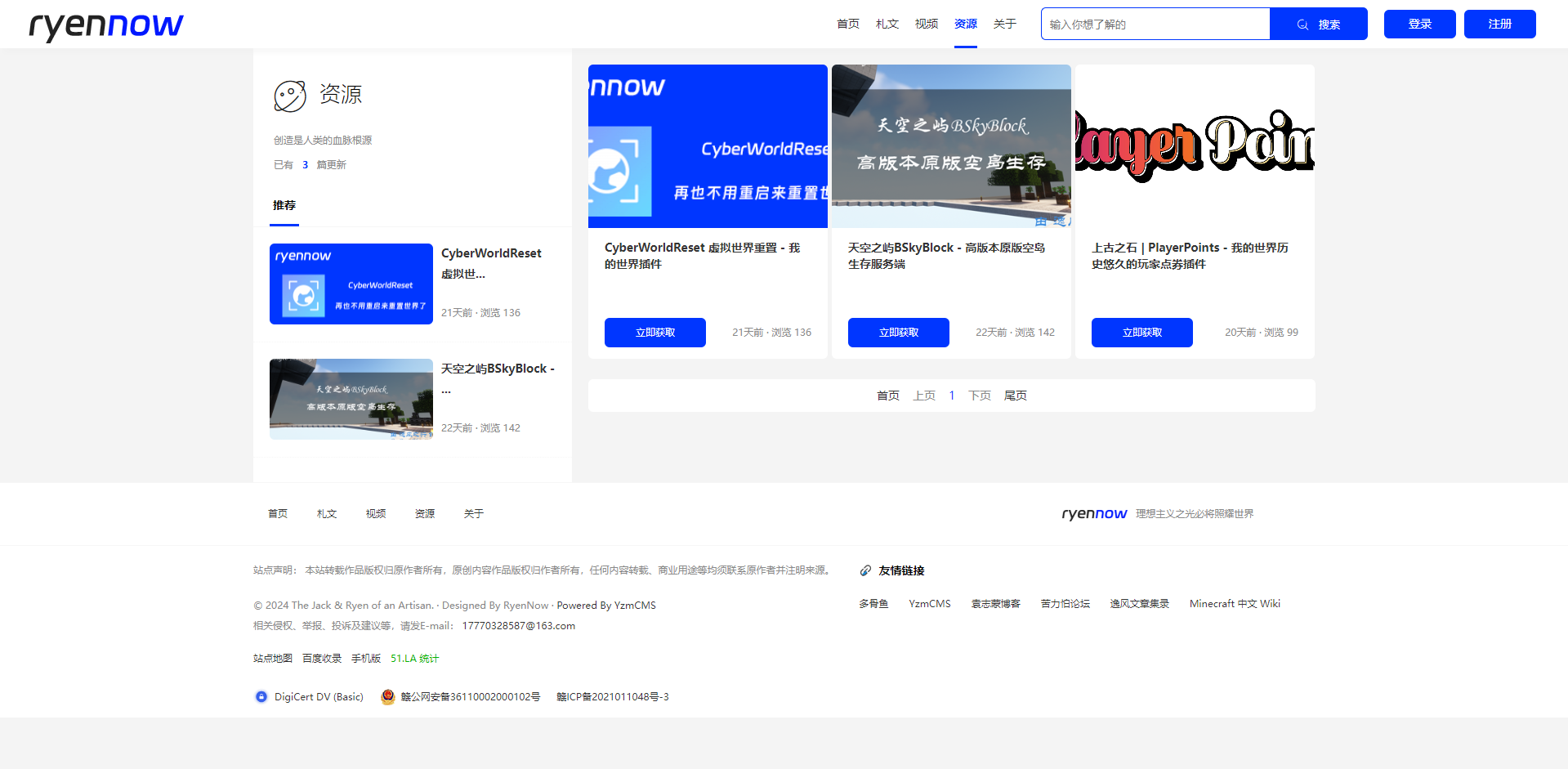Open footer 首页 link
The width and height of the screenshot is (1568, 769).
click(x=278, y=514)
